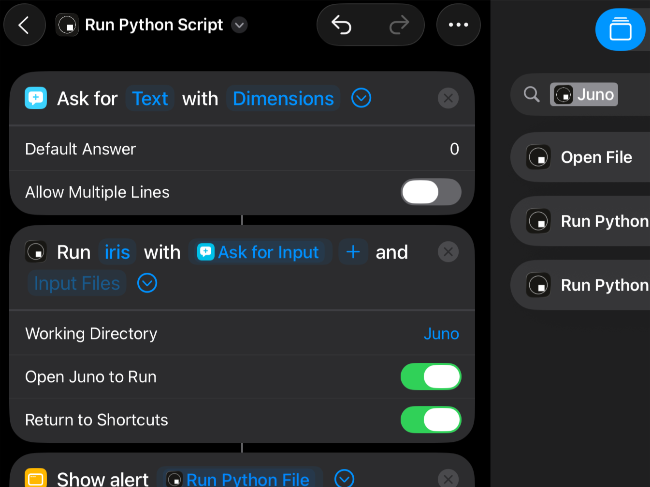
Task: Click the yellow Show alert action icon
Action: pos(36,479)
